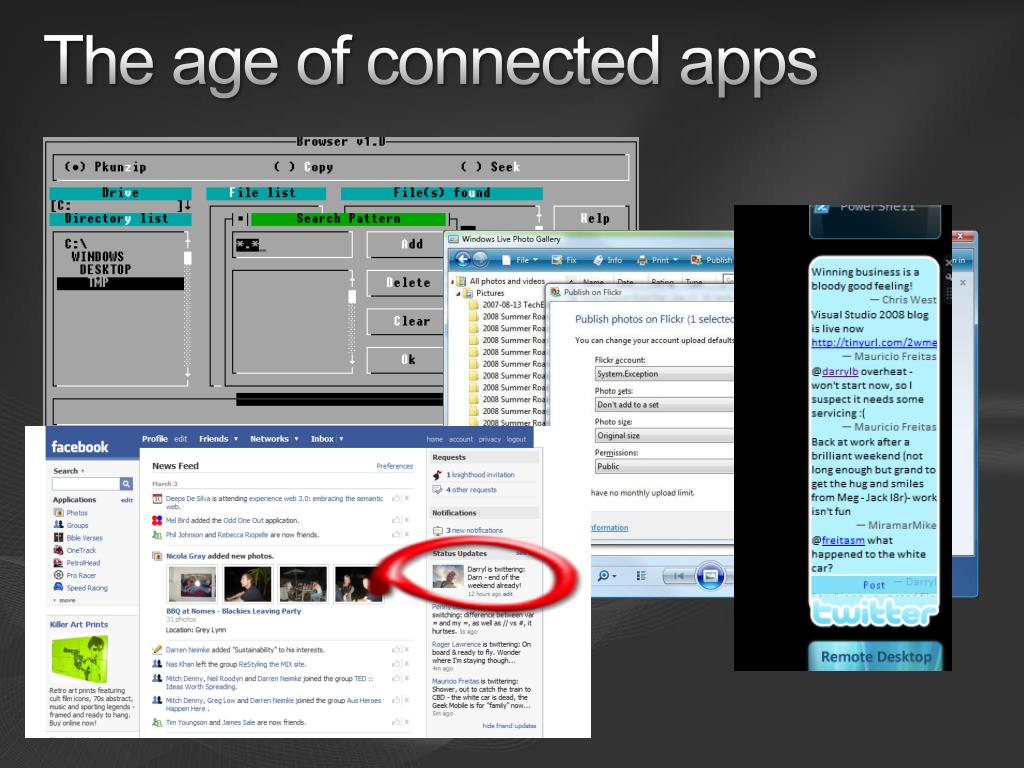Click Publish in Photo Gallery toolbar
The image size is (1024, 768).
click(x=712, y=260)
